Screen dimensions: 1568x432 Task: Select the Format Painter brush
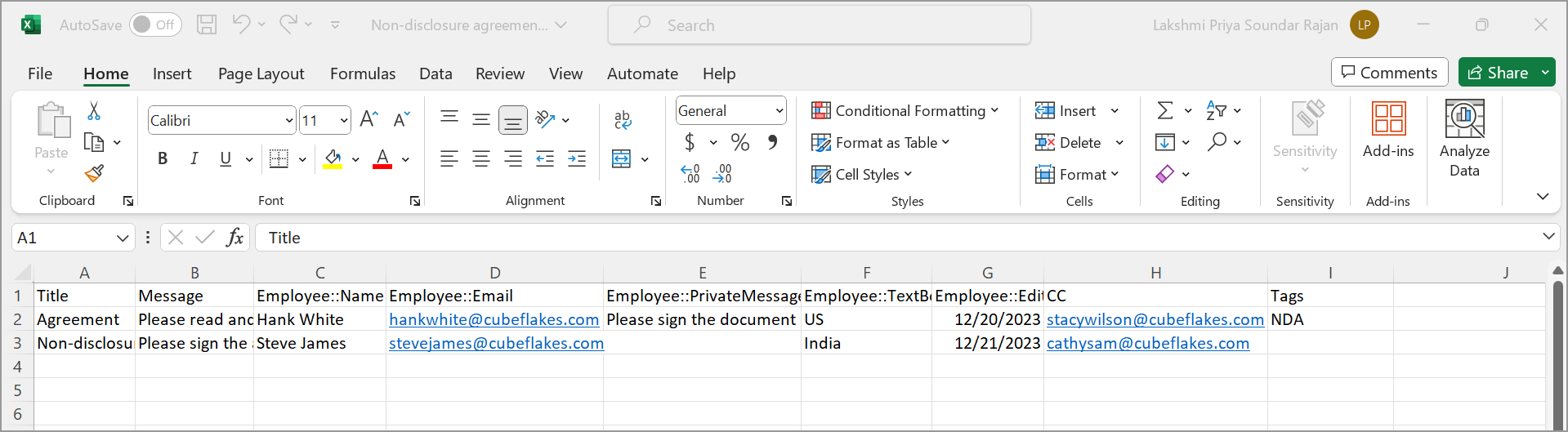(94, 173)
